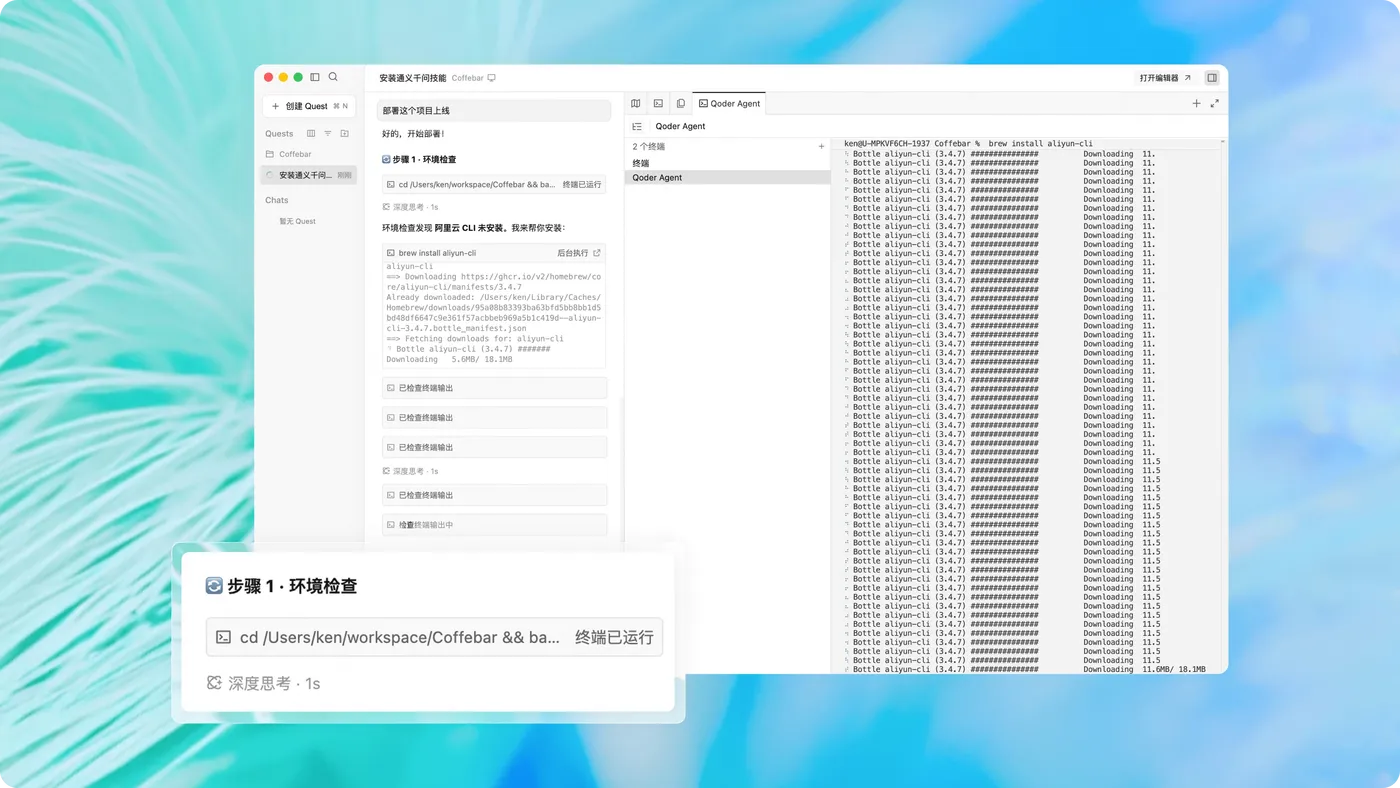1400x788 pixels.
Task: Open the 安装通义千问 quest in the sidebar
Action: (308, 175)
